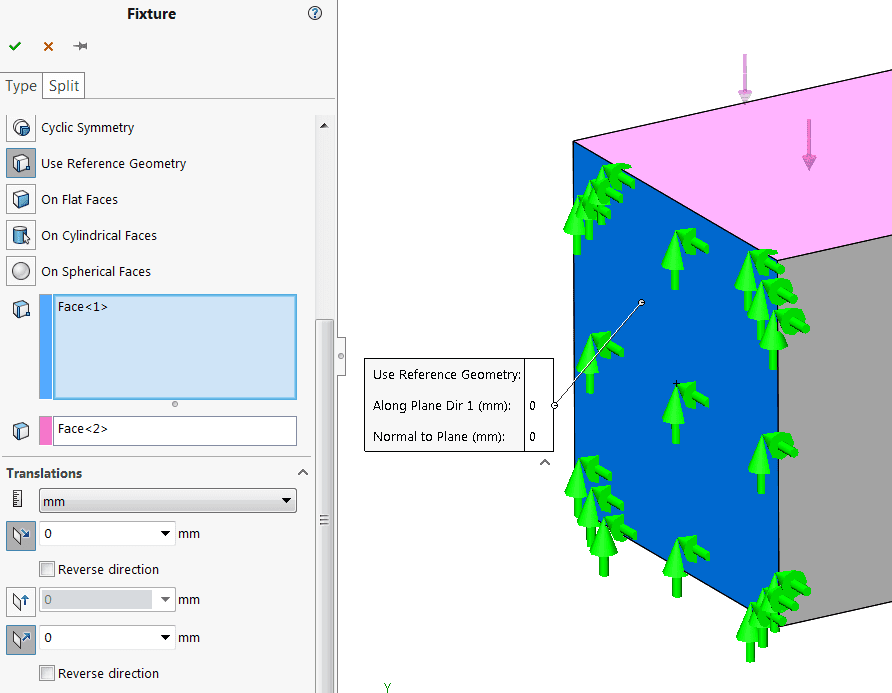This screenshot has width=892, height=693.
Task: Toggle the Normal to Plane translation button
Action: 21,640
